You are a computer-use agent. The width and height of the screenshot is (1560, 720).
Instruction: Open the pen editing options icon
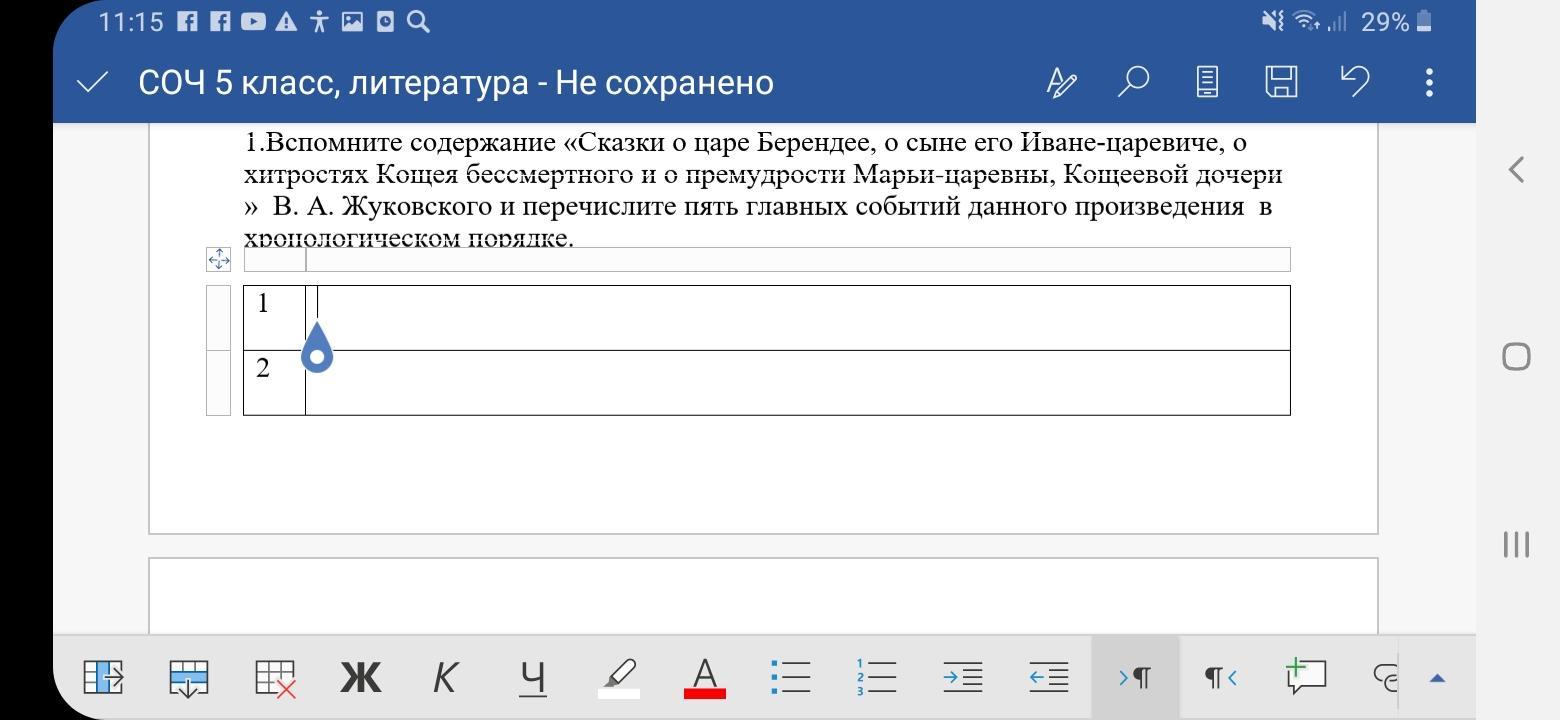tap(1061, 82)
